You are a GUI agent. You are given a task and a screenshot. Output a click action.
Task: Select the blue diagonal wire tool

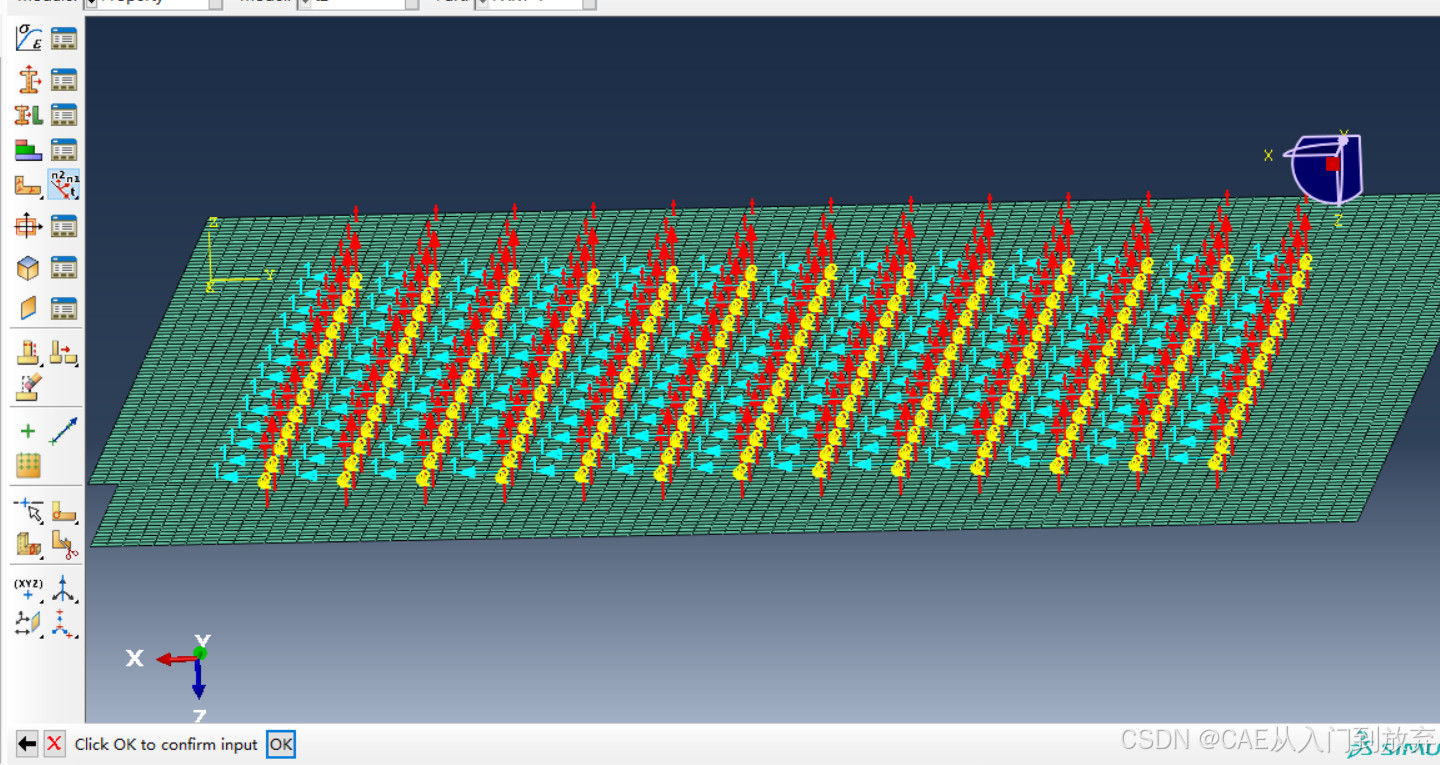(64, 431)
